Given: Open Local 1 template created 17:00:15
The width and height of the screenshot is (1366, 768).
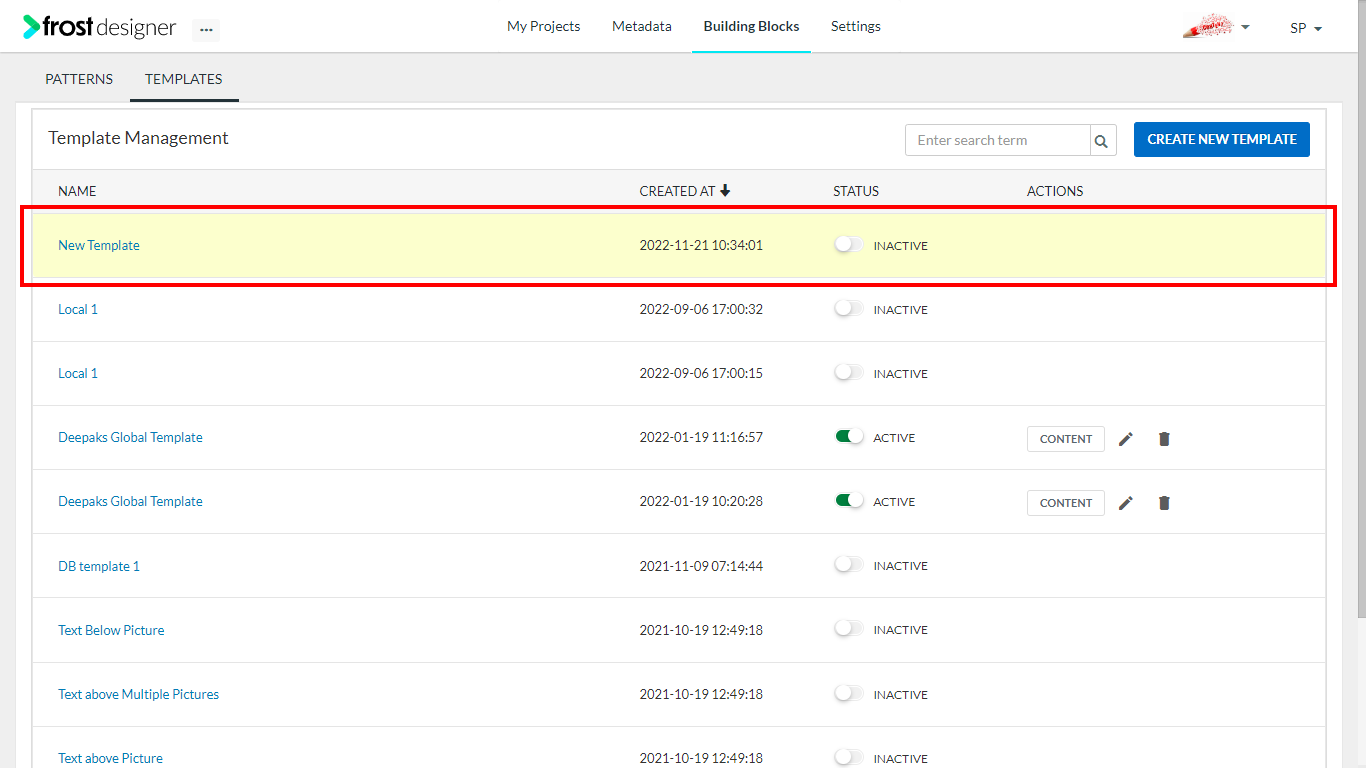Looking at the screenshot, I should pos(78,373).
